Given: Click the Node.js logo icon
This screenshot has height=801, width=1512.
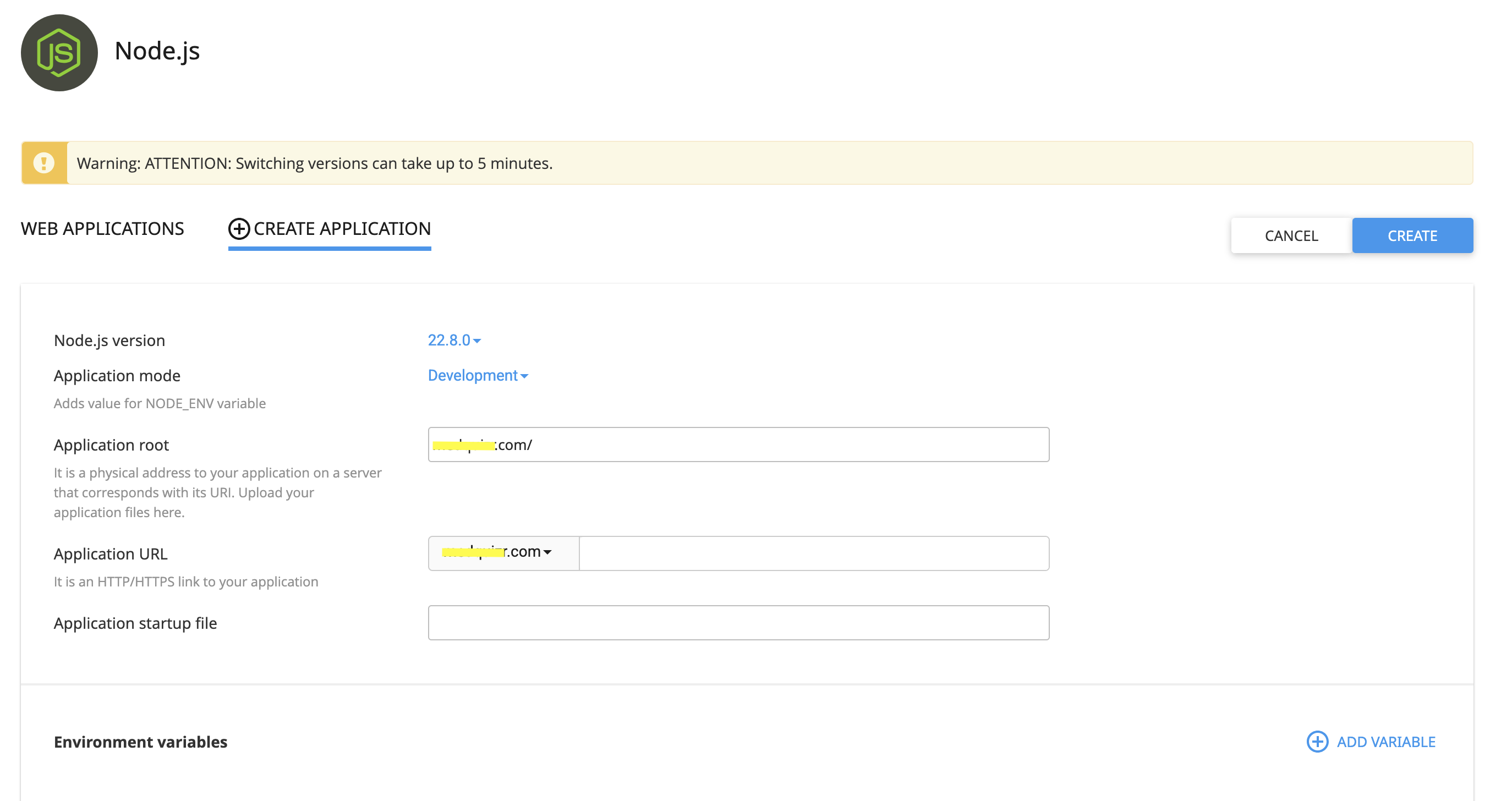Looking at the screenshot, I should (x=59, y=53).
